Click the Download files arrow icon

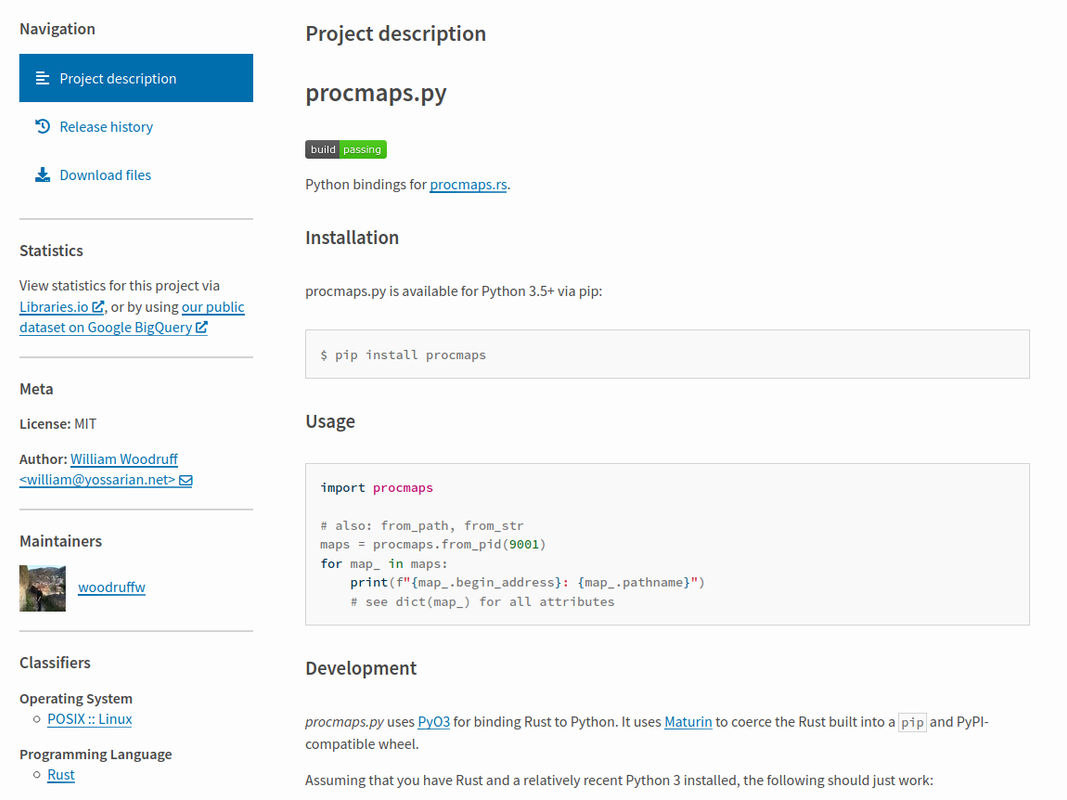click(42, 175)
